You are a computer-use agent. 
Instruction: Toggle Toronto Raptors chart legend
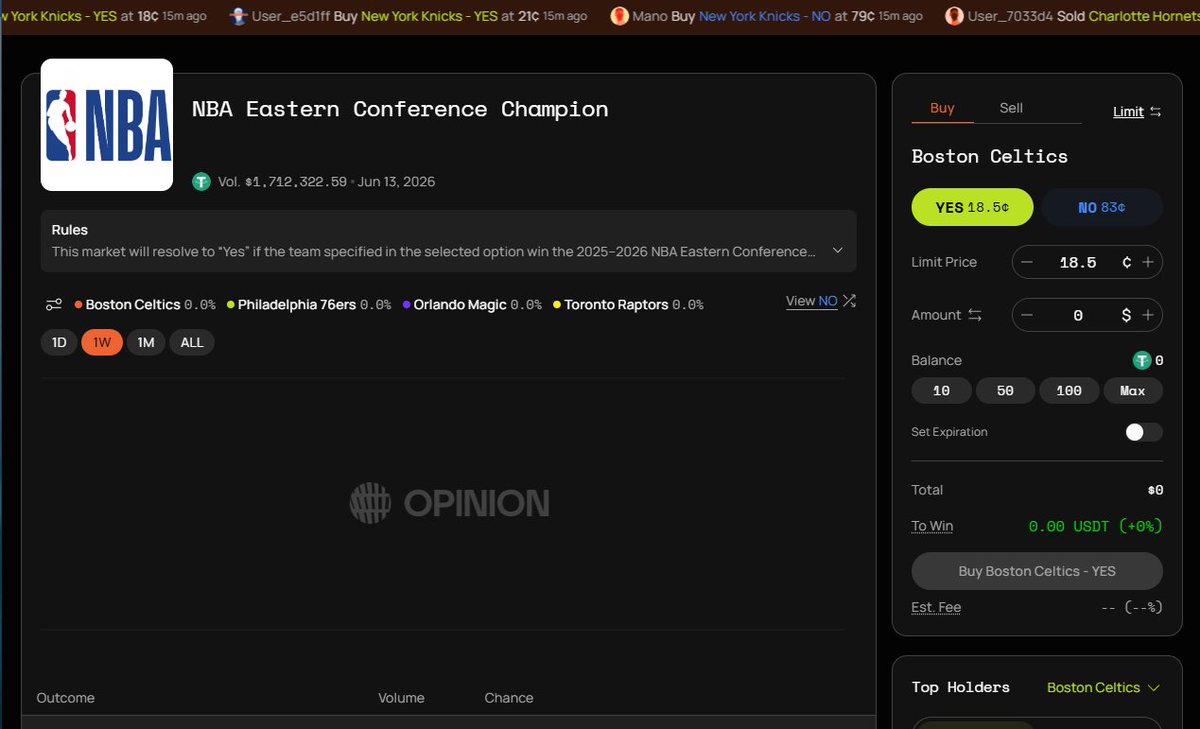628,305
